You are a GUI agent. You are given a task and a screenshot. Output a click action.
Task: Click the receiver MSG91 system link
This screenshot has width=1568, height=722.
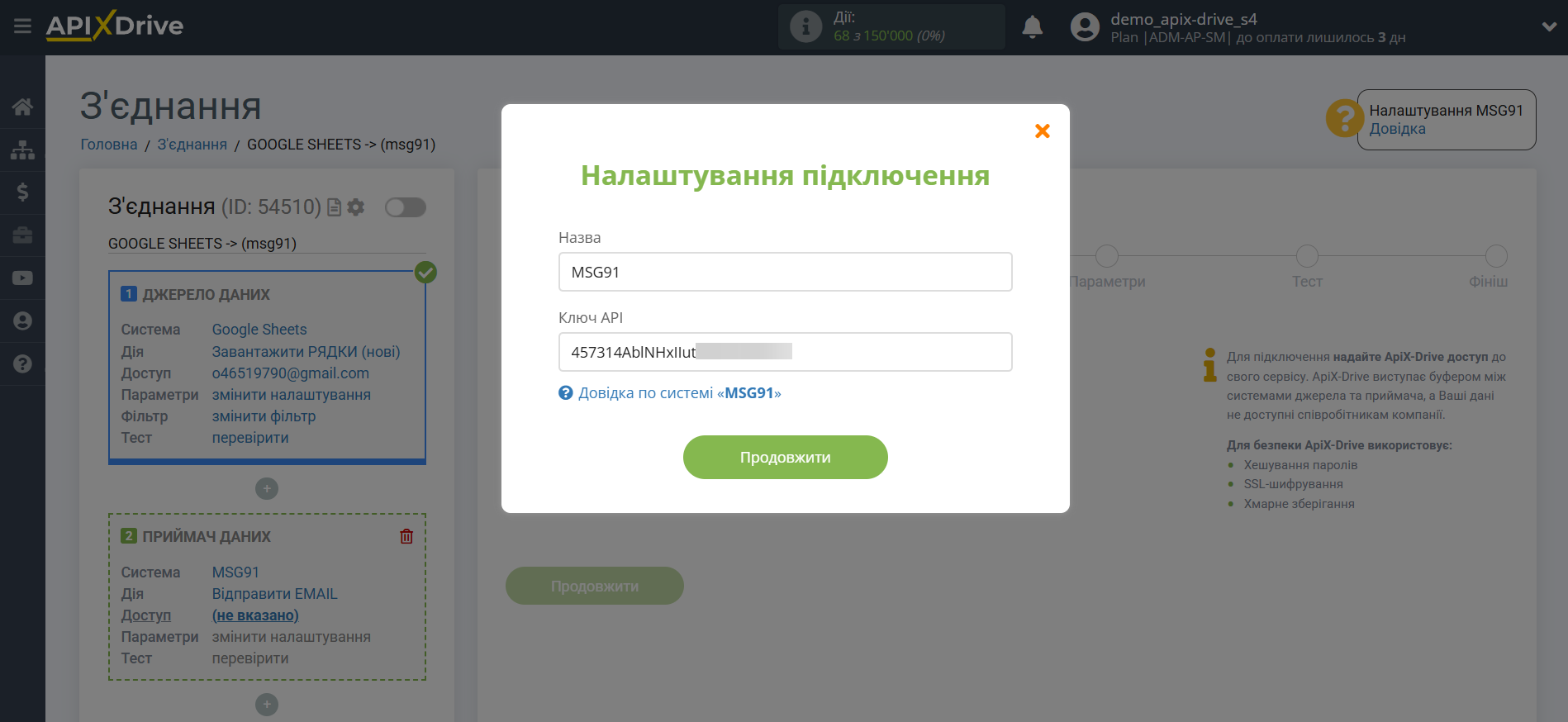pos(235,572)
